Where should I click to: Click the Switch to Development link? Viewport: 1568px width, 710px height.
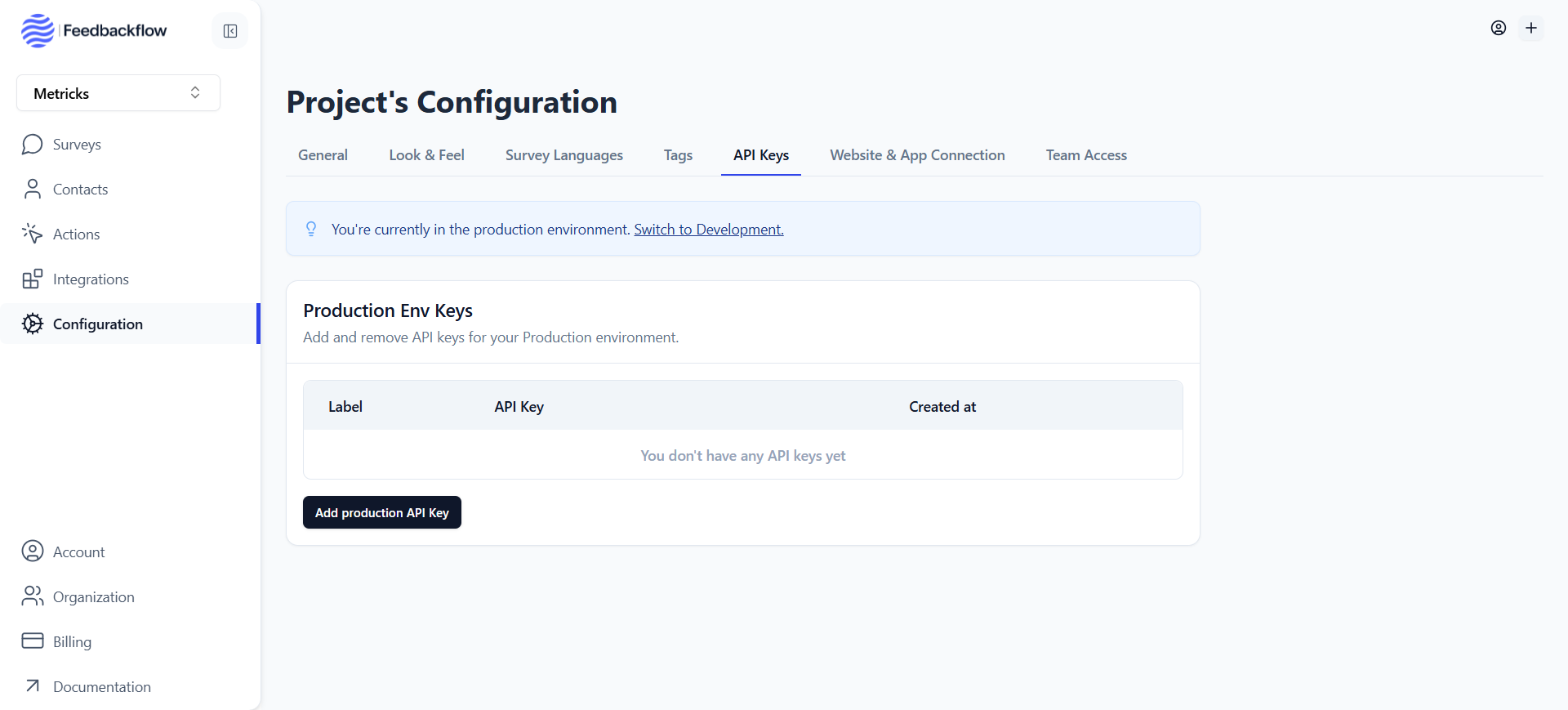click(709, 230)
